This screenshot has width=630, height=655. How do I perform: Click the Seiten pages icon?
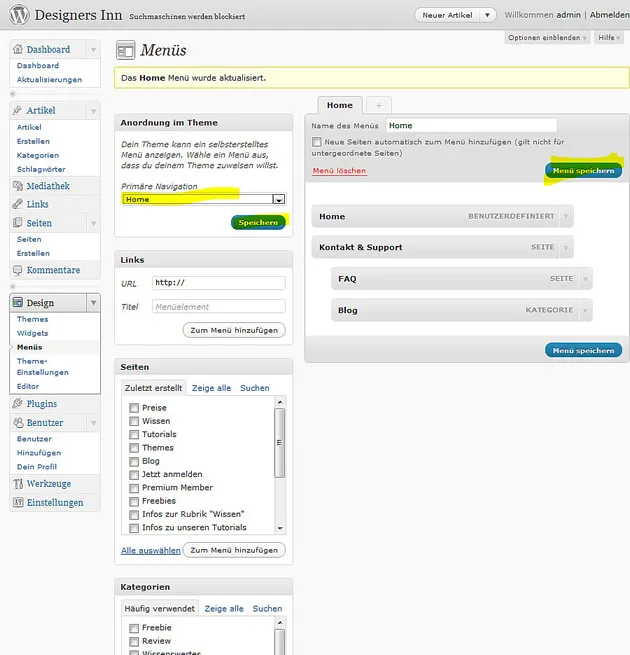(x=18, y=223)
